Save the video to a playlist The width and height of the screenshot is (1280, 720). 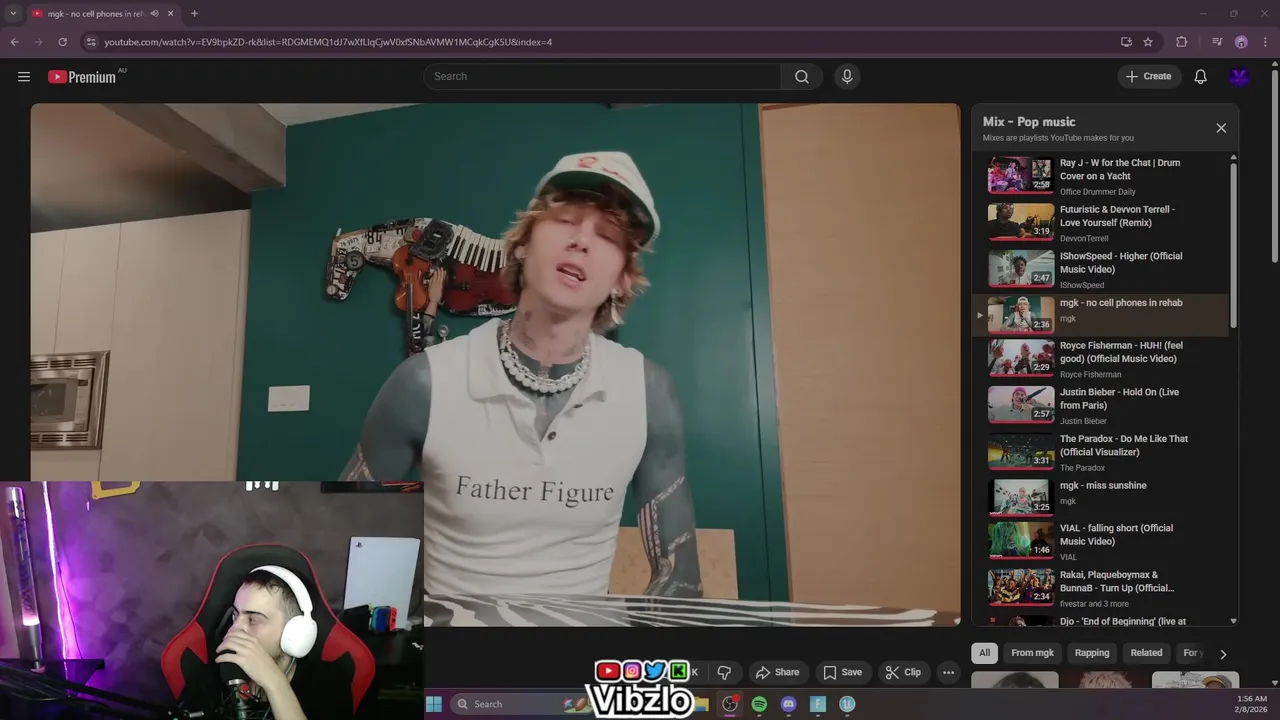click(x=842, y=672)
